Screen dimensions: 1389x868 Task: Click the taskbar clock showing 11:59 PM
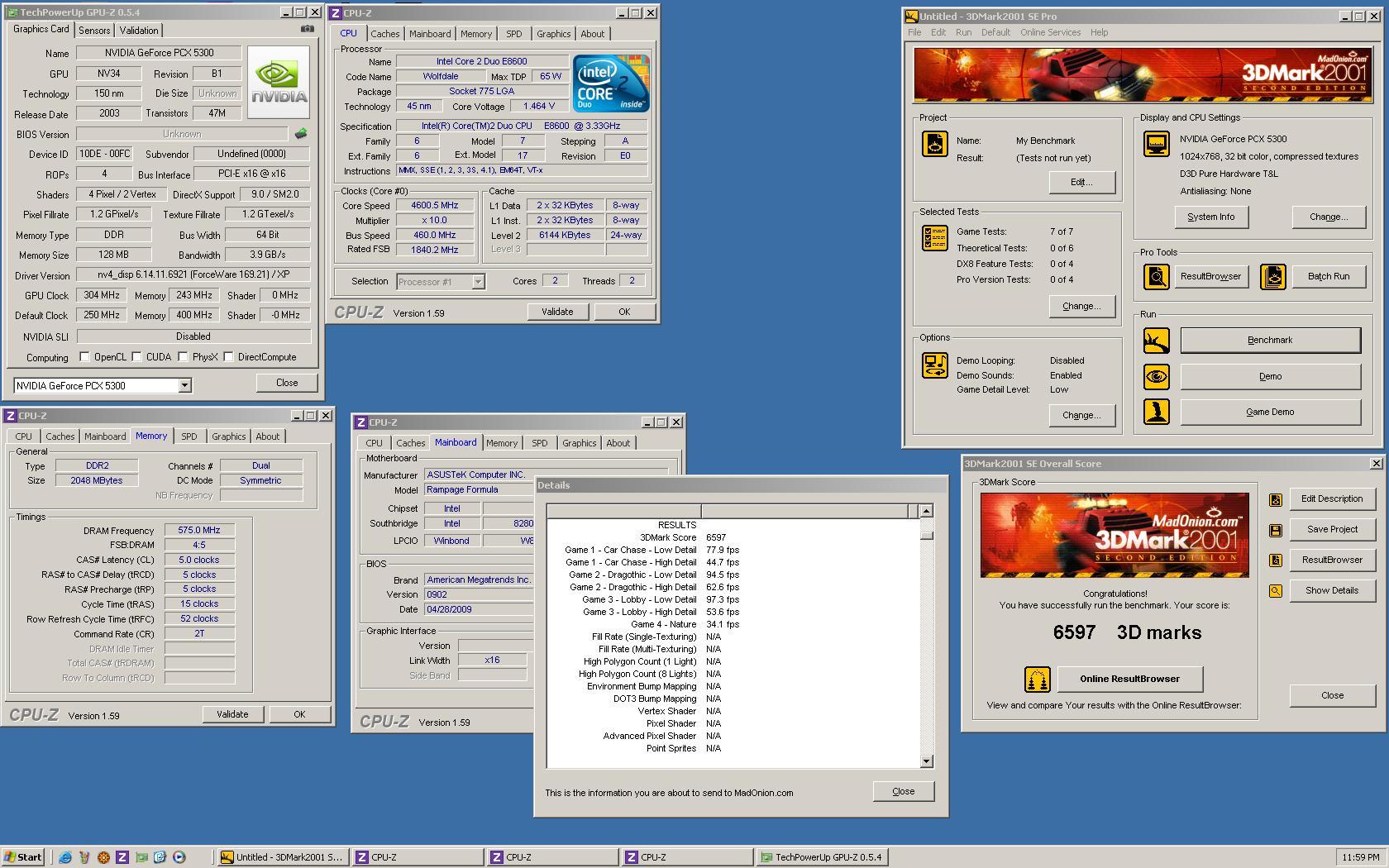(x=1361, y=857)
